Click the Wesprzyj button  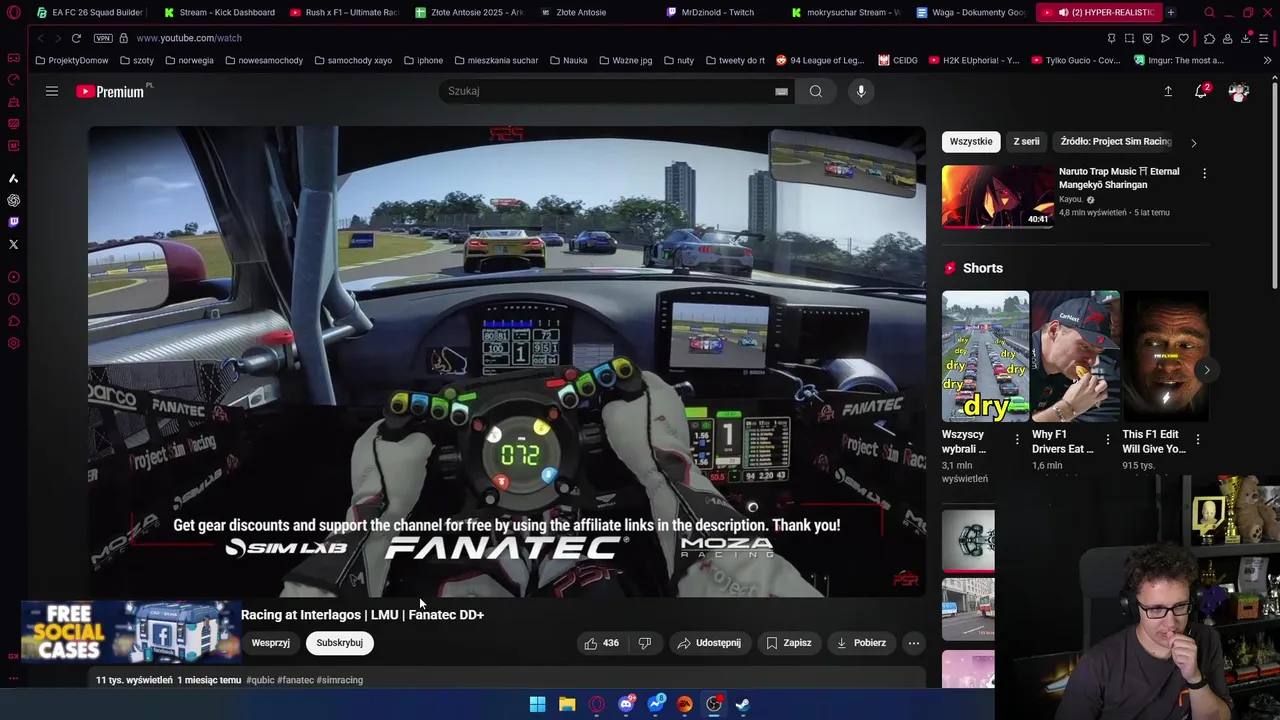click(270, 643)
